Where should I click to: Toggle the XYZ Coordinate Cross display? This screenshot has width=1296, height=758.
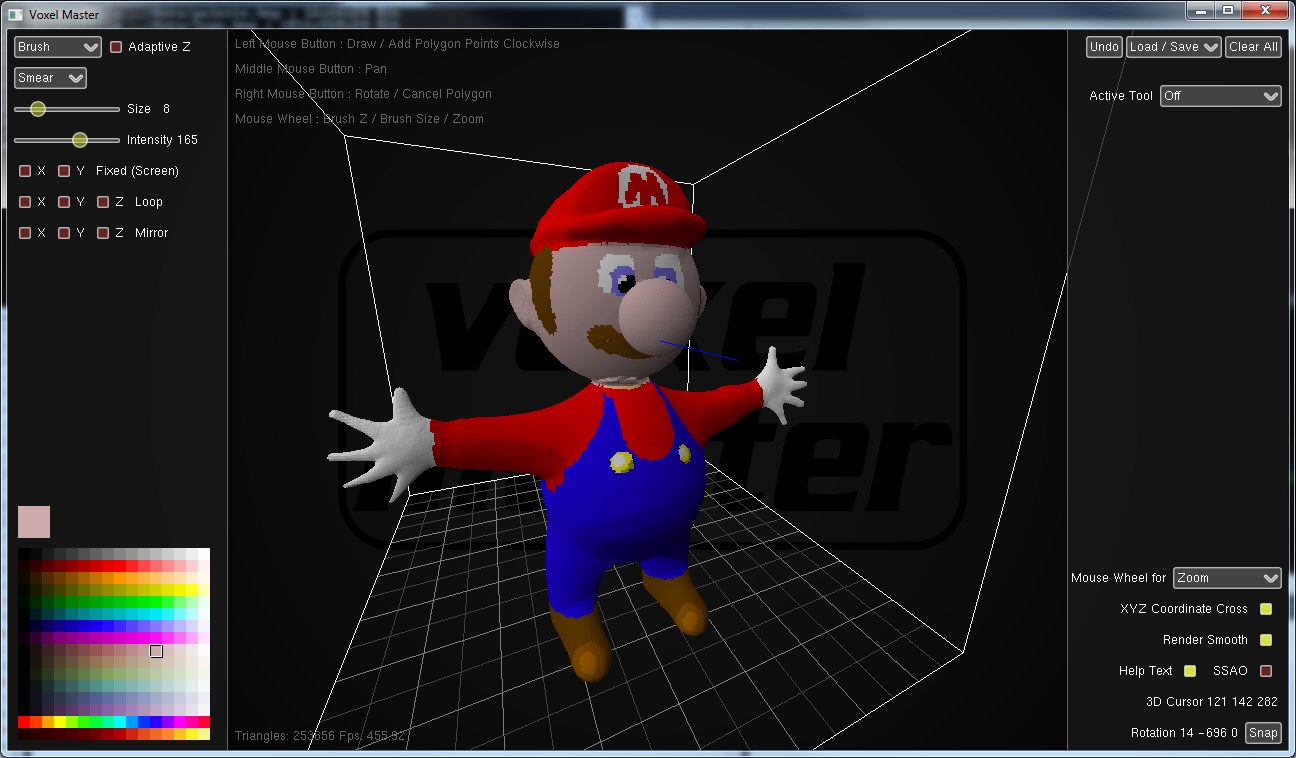(1266, 608)
